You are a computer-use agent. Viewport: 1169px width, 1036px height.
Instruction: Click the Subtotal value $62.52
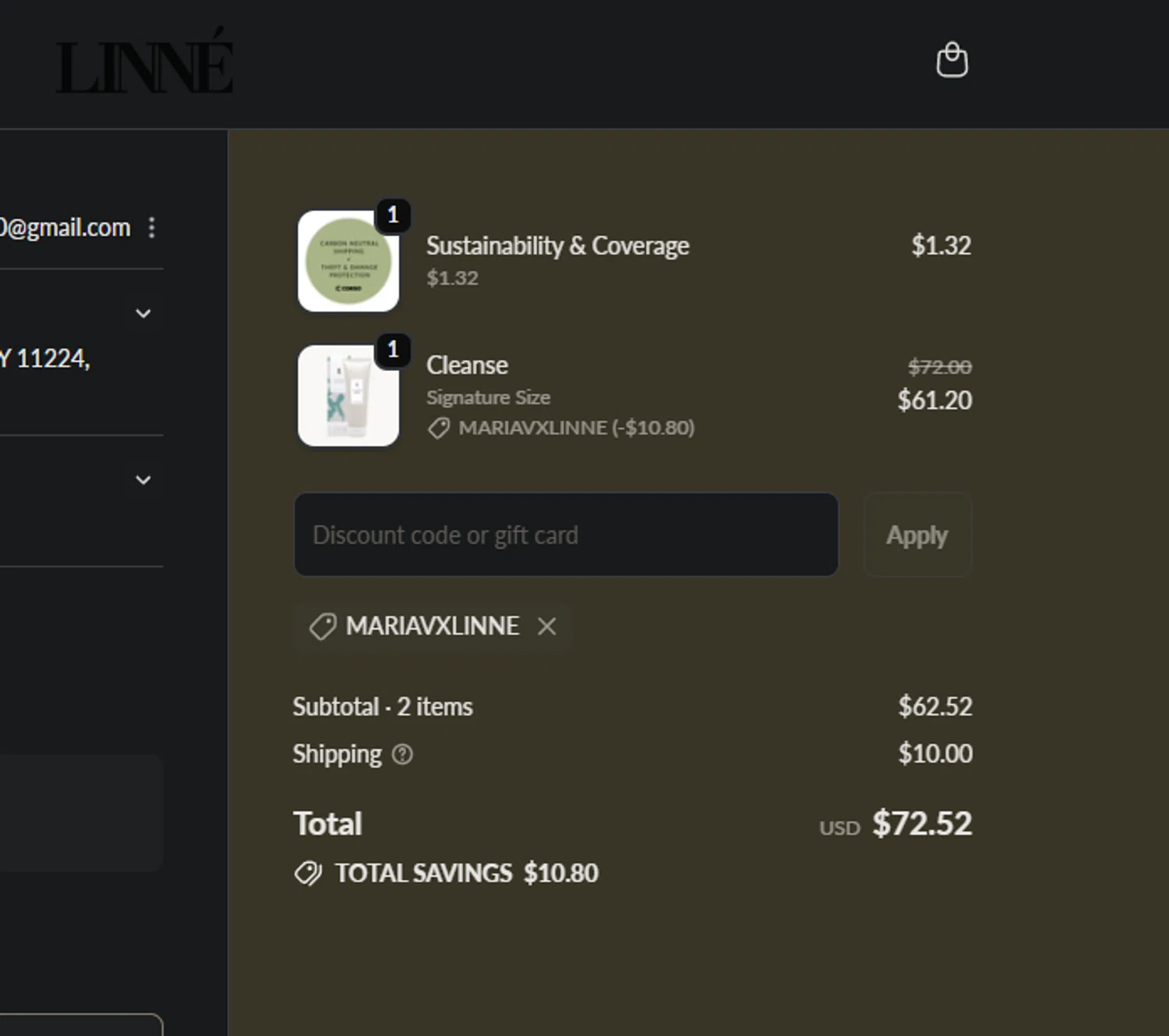[x=935, y=706]
